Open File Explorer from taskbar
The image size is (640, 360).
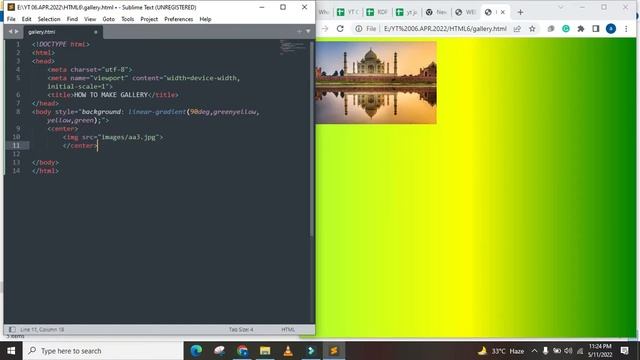coord(265,351)
